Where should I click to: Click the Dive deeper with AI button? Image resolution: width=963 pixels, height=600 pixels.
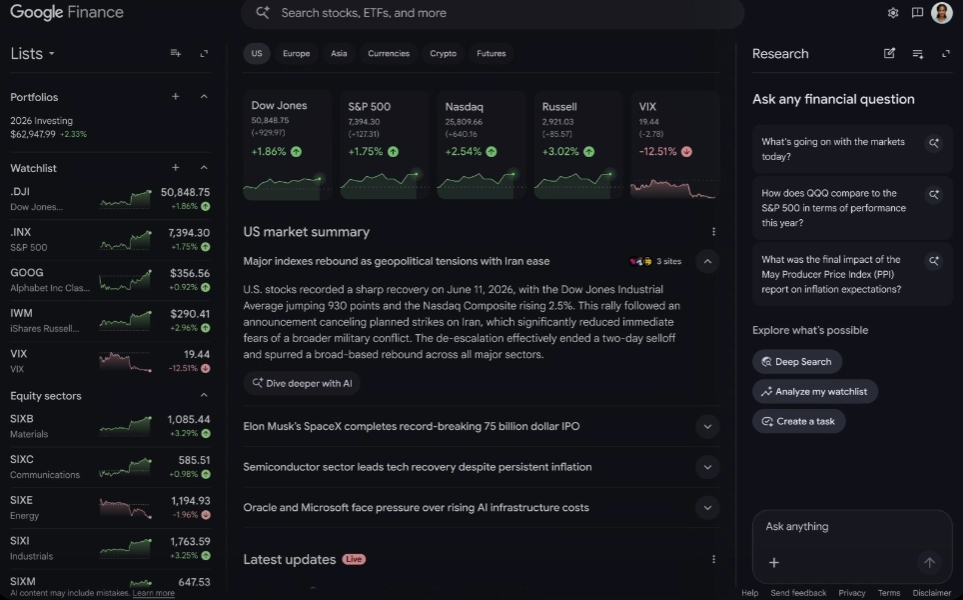(x=302, y=383)
